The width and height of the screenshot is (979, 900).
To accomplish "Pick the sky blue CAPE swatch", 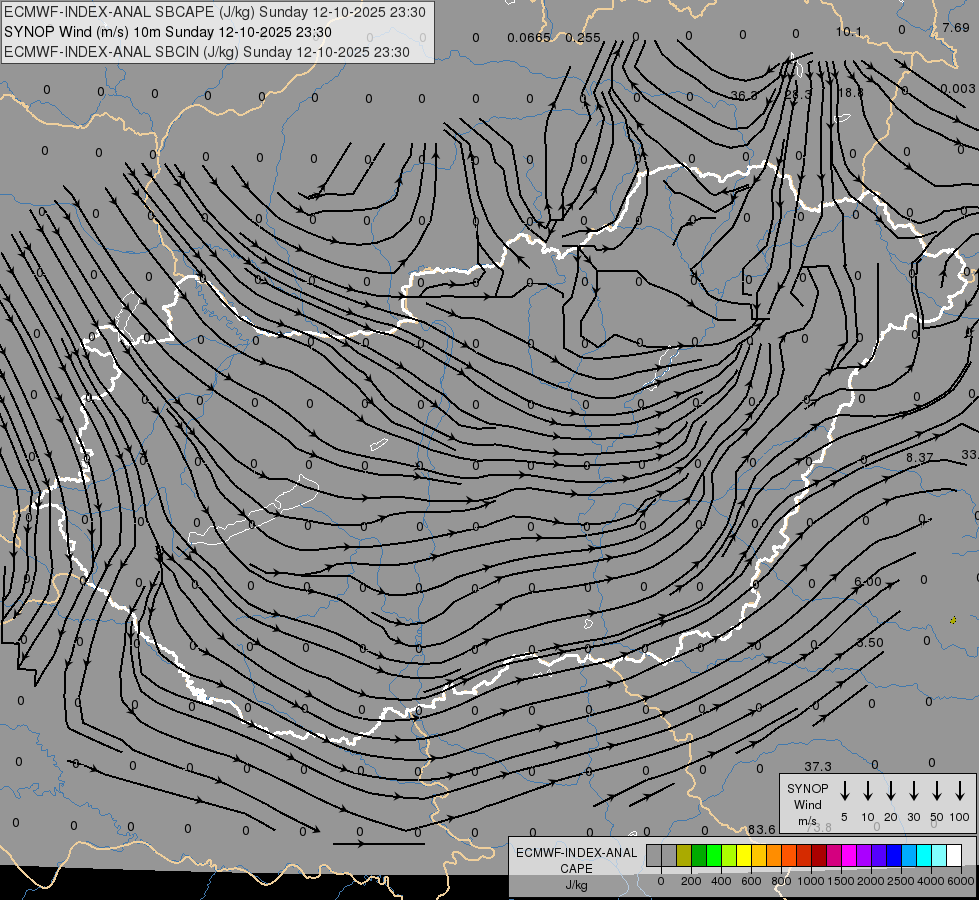I will pos(909,855).
